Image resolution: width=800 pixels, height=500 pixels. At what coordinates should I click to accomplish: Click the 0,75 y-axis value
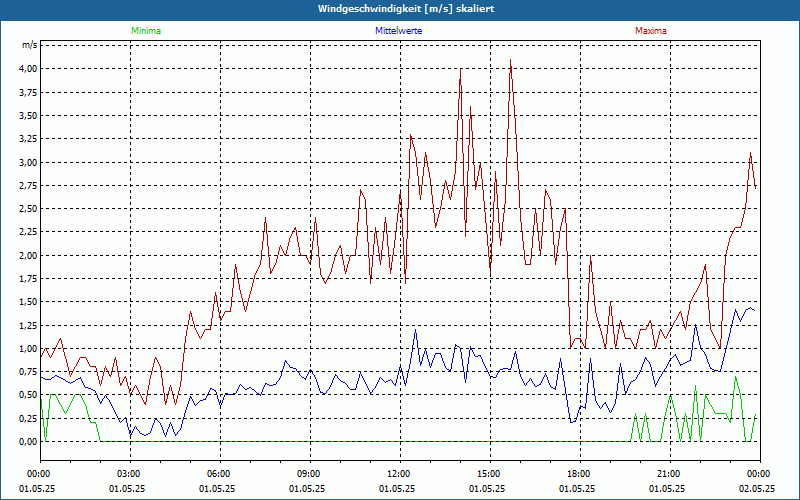coord(28,372)
